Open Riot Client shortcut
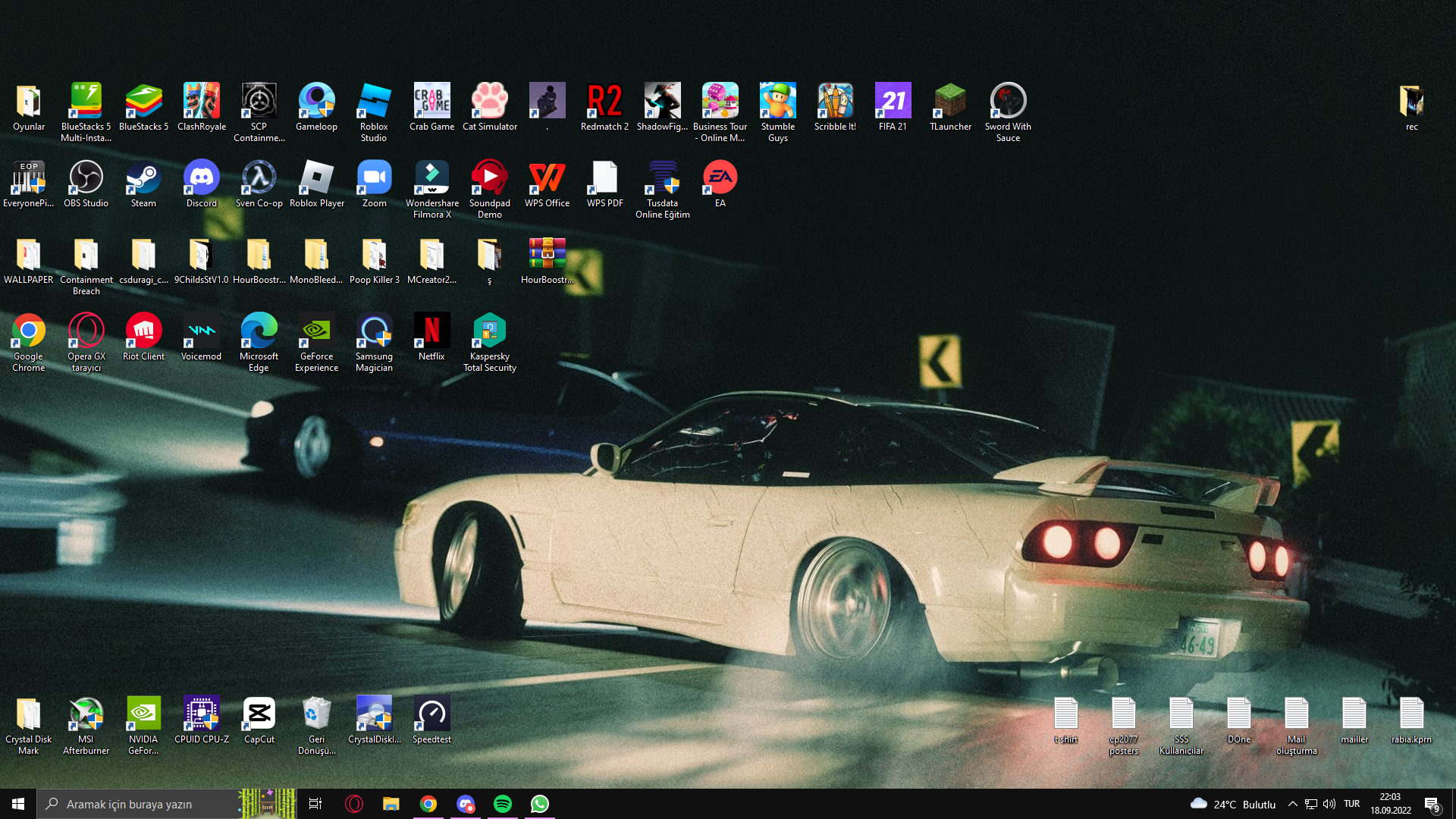 pos(143,336)
